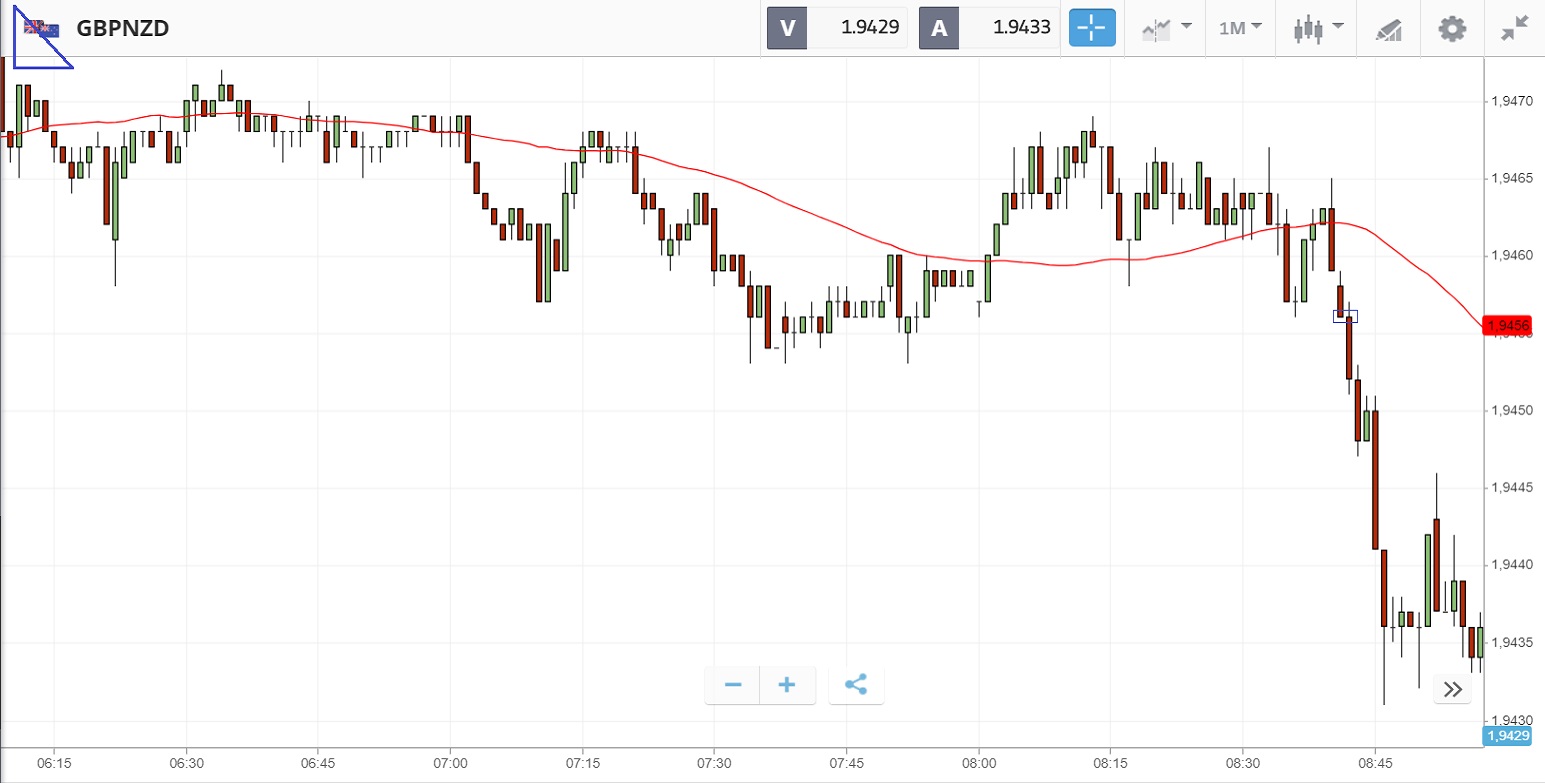Select the drawing tools pencil icon

[1389, 28]
